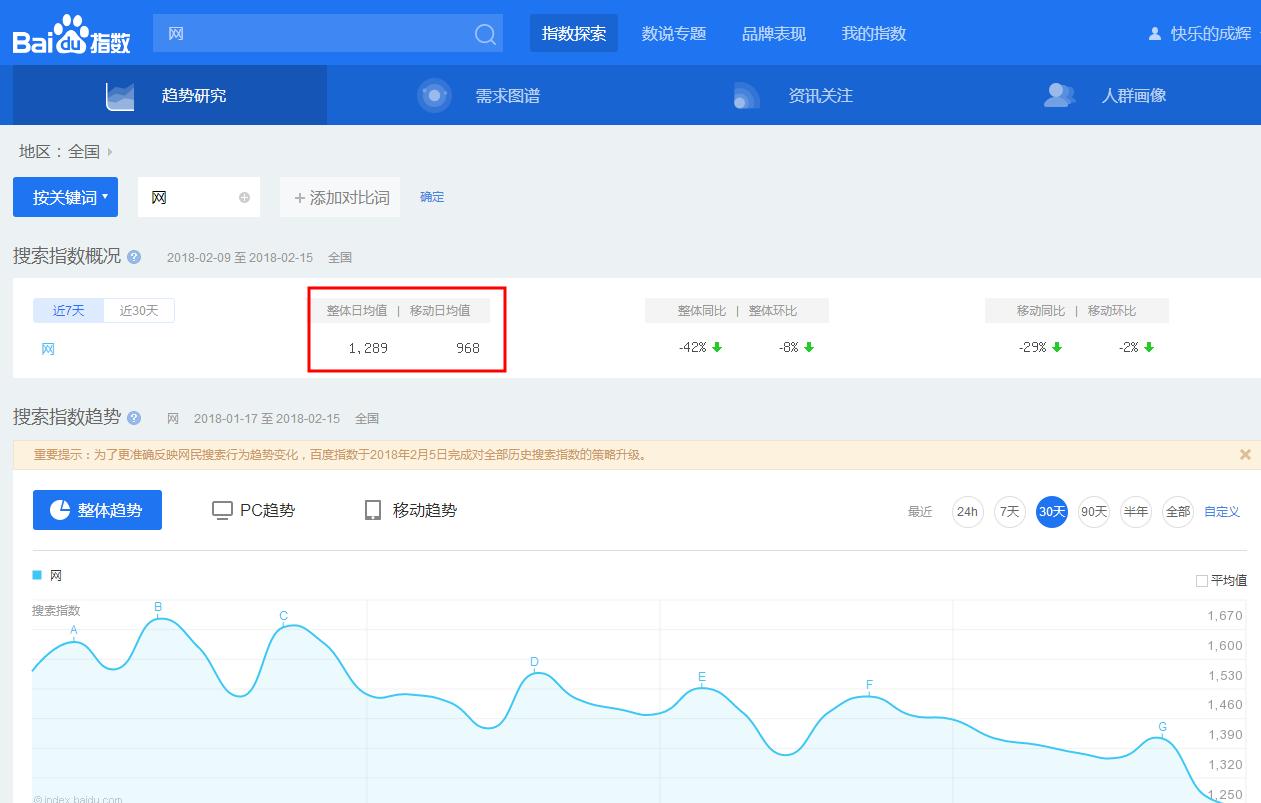Image resolution: width=1261 pixels, height=803 pixels.
Task: Open the 品牌表现 menu
Action: [x=775, y=33]
